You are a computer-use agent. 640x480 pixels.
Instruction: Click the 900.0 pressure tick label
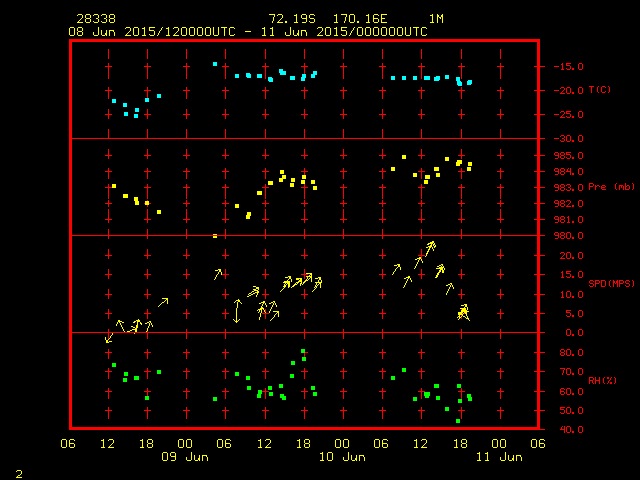tap(567, 235)
